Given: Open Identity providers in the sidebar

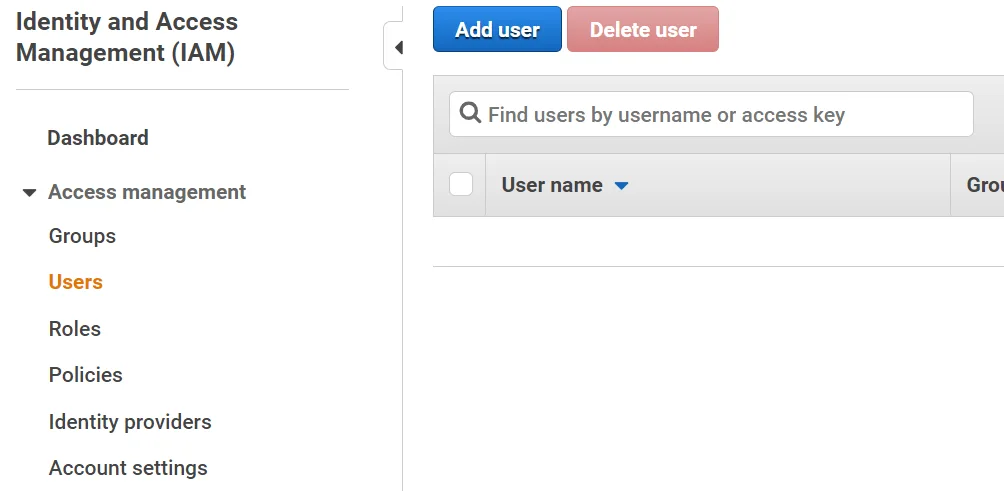Looking at the screenshot, I should (130, 422).
